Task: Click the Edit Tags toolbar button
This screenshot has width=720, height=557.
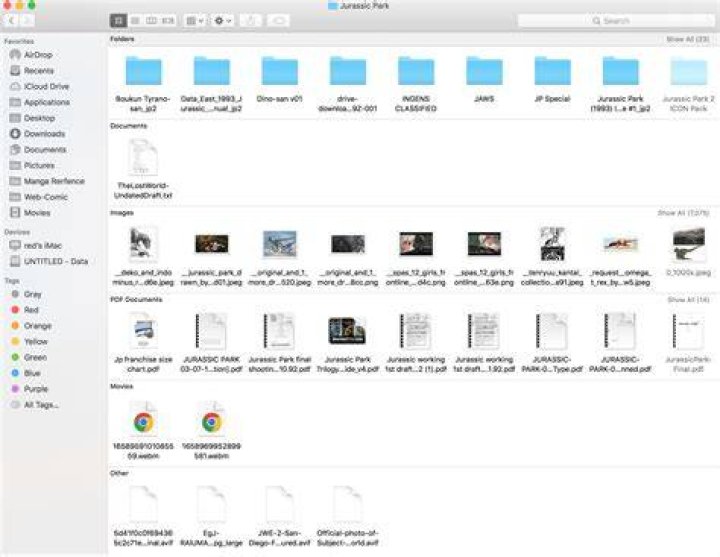Action: [x=278, y=21]
